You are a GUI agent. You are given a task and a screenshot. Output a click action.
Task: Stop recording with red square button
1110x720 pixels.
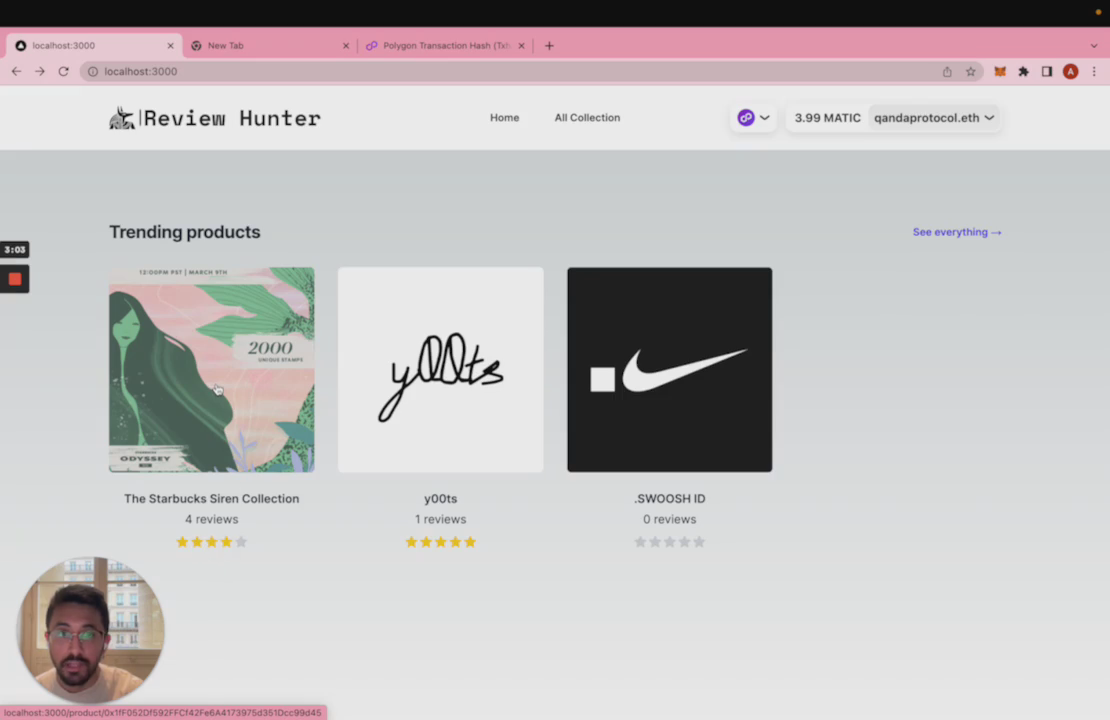point(15,279)
